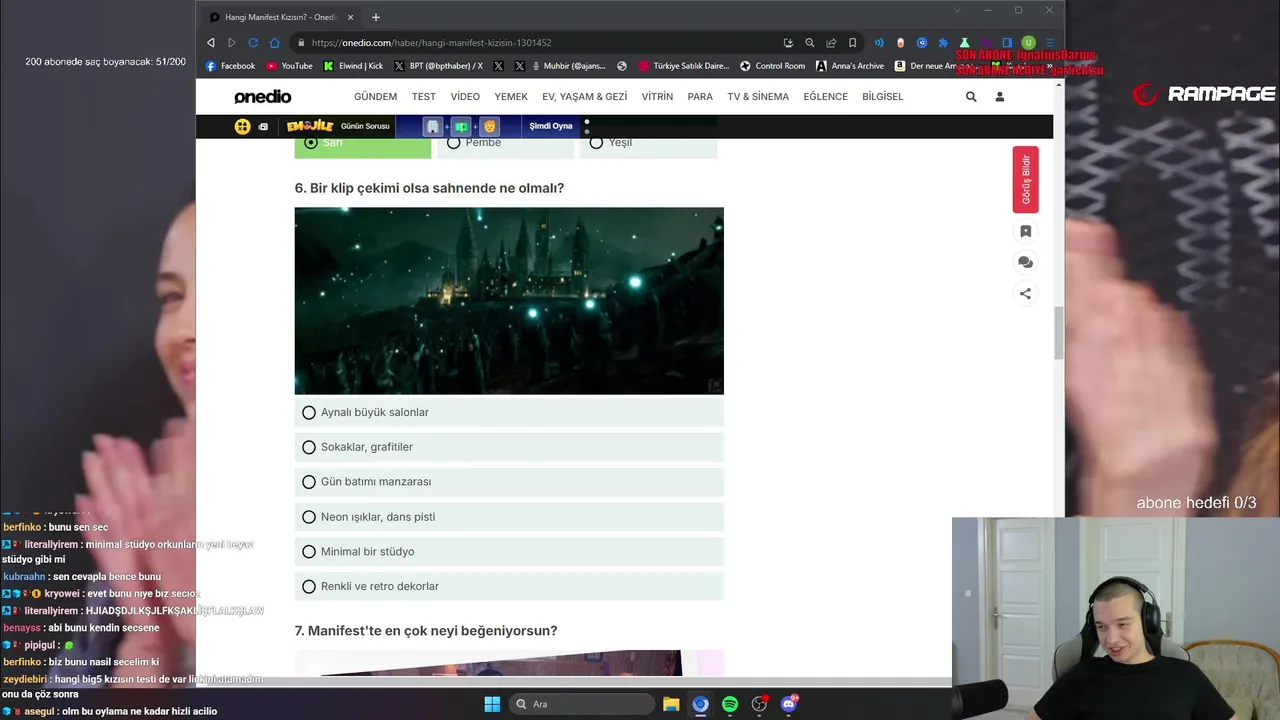The height and width of the screenshot is (720, 1280).
Task: Open the PARA menu item
Action: coord(700,97)
